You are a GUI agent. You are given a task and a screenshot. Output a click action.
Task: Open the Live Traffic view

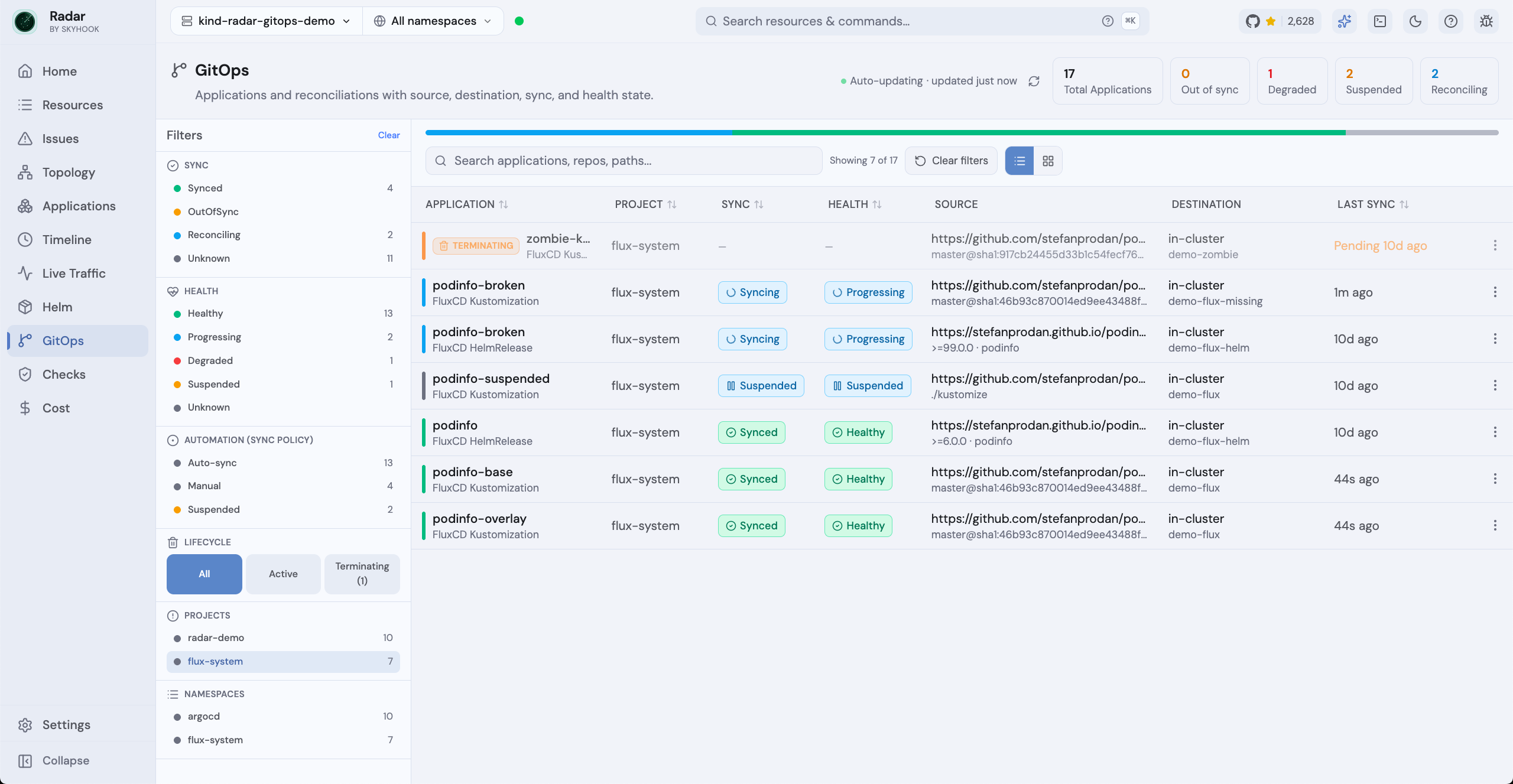point(77,274)
